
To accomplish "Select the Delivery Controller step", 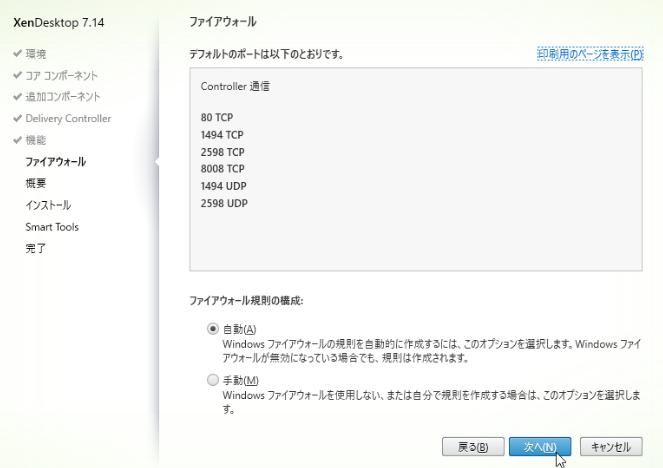I will coord(68,118).
